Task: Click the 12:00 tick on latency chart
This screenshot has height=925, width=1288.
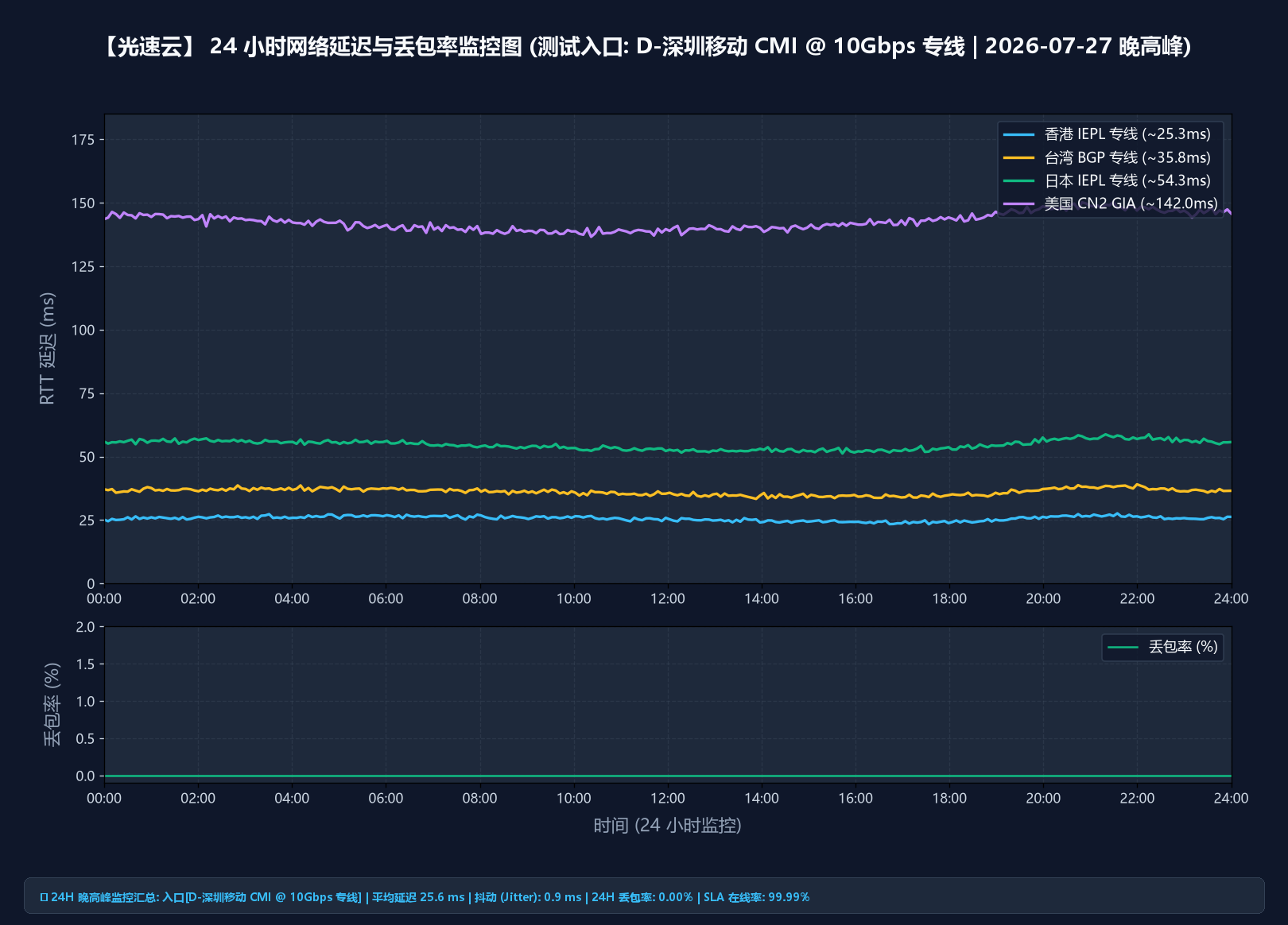Action: [x=668, y=598]
